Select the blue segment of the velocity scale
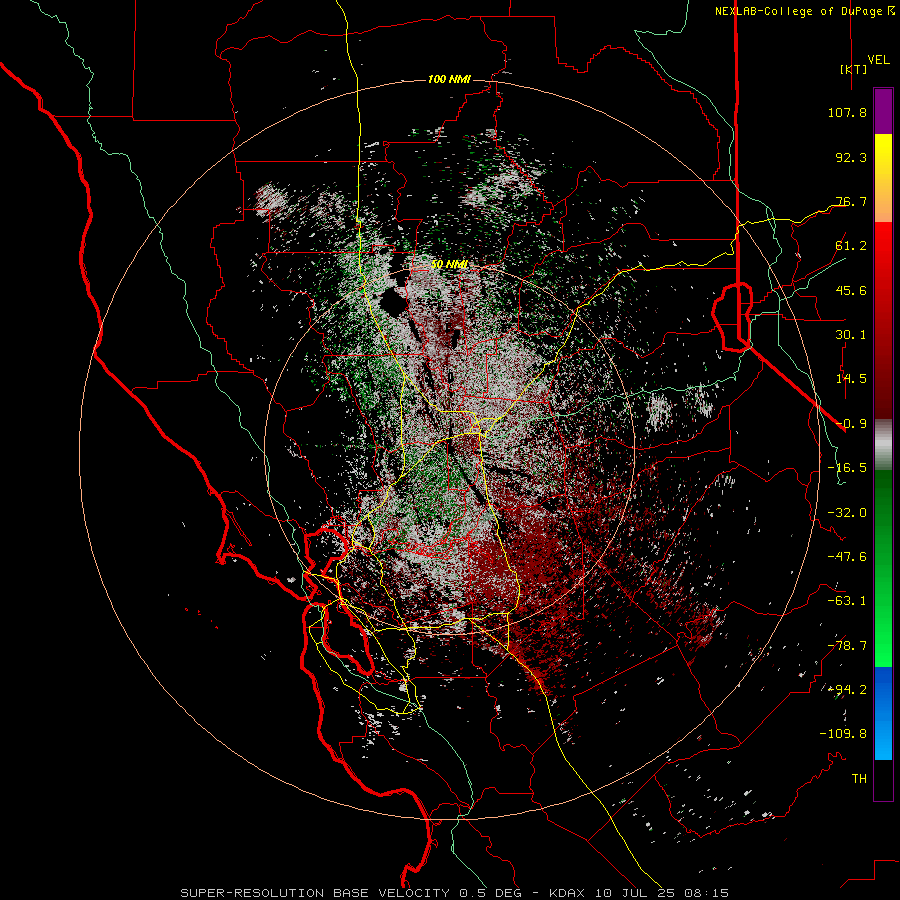Screen dimensions: 900x900 (883, 713)
